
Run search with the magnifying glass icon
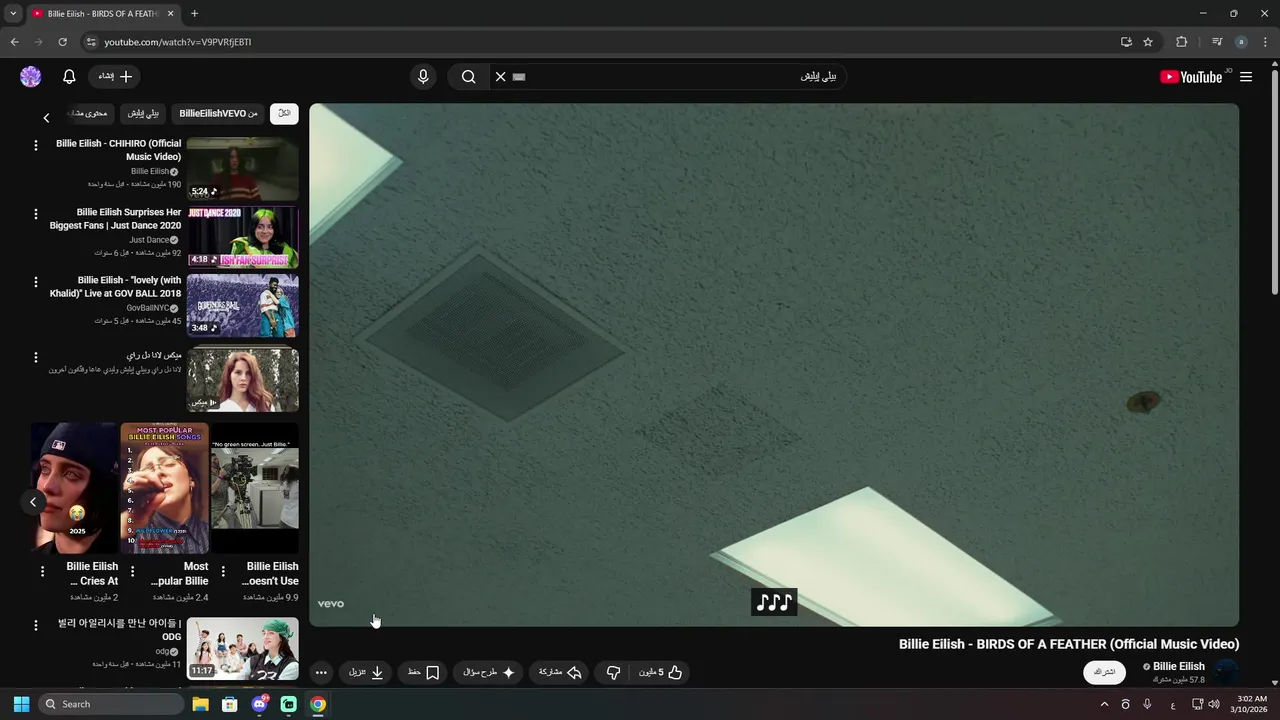pyautogui.click(x=468, y=77)
